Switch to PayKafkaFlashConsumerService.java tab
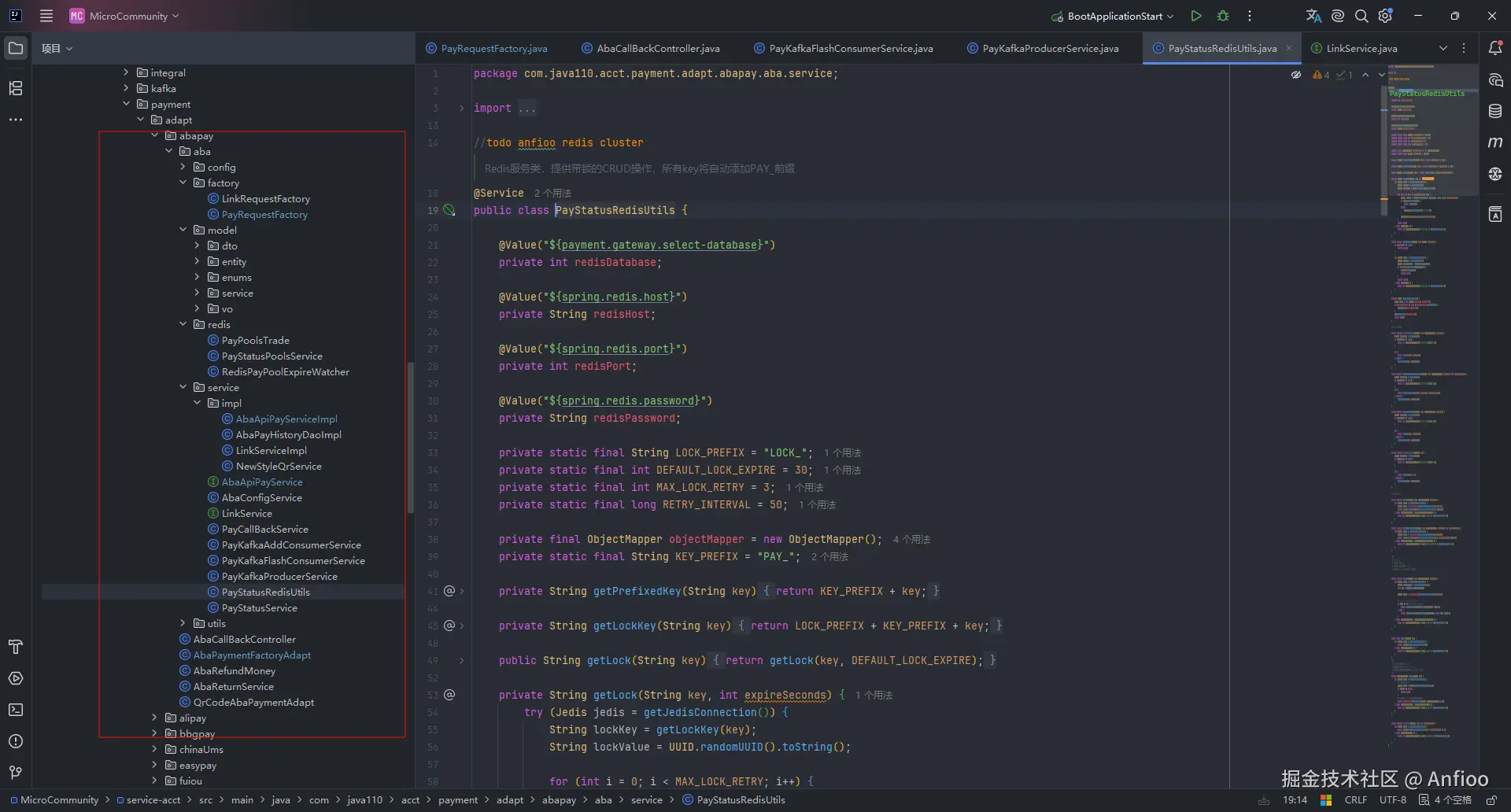Screen dimensions: 1511x812 tap(844, 48)
